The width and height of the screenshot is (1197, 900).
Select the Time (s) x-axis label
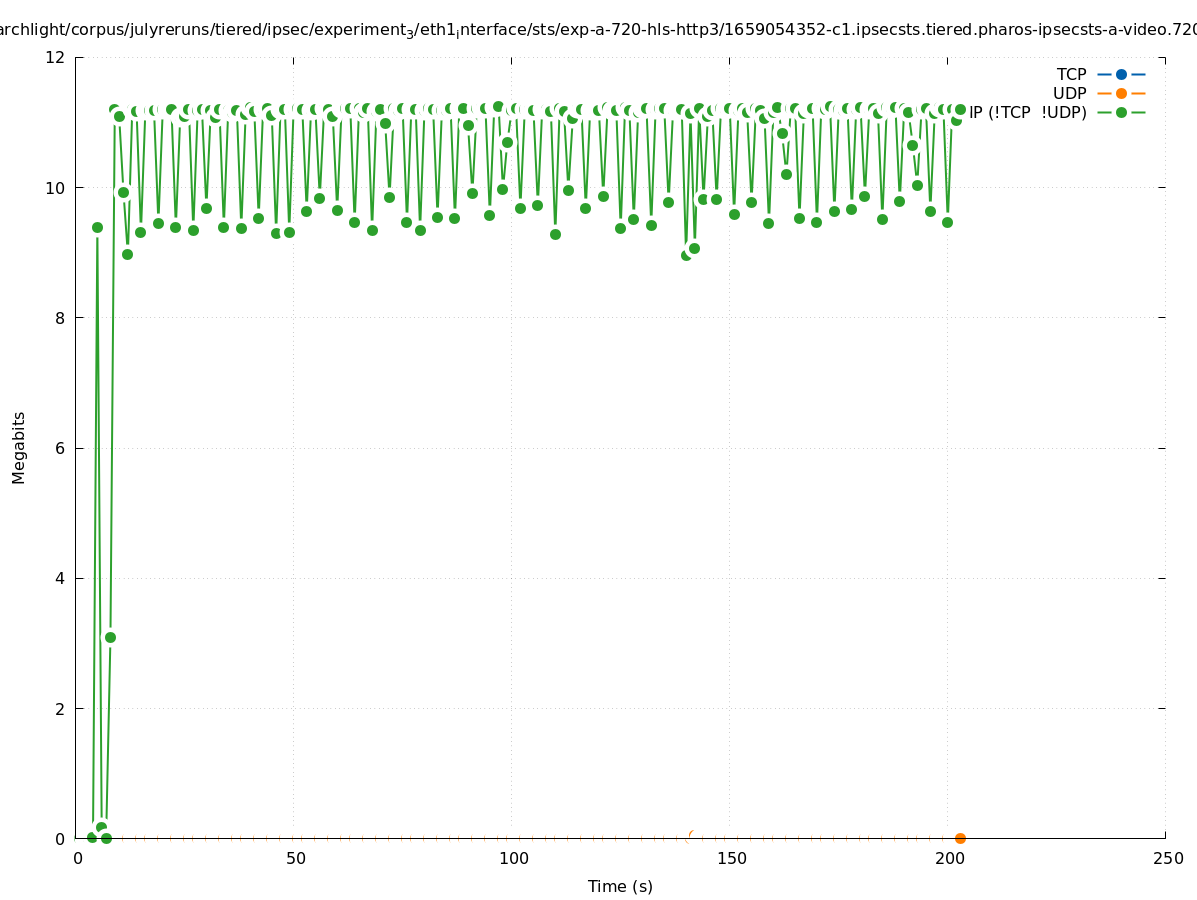pyautogui.click(x=620, y=886)
